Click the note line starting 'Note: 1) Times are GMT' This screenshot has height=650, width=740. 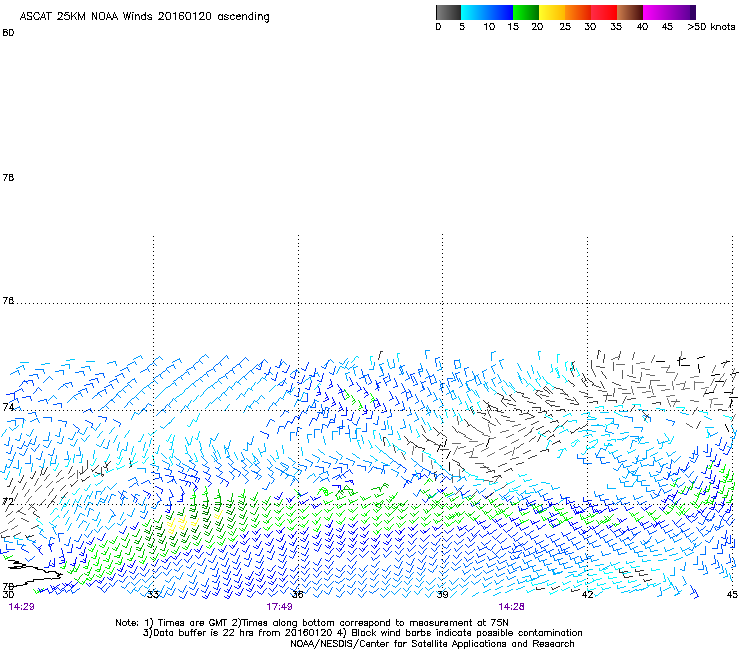click(x=312, y=623)
